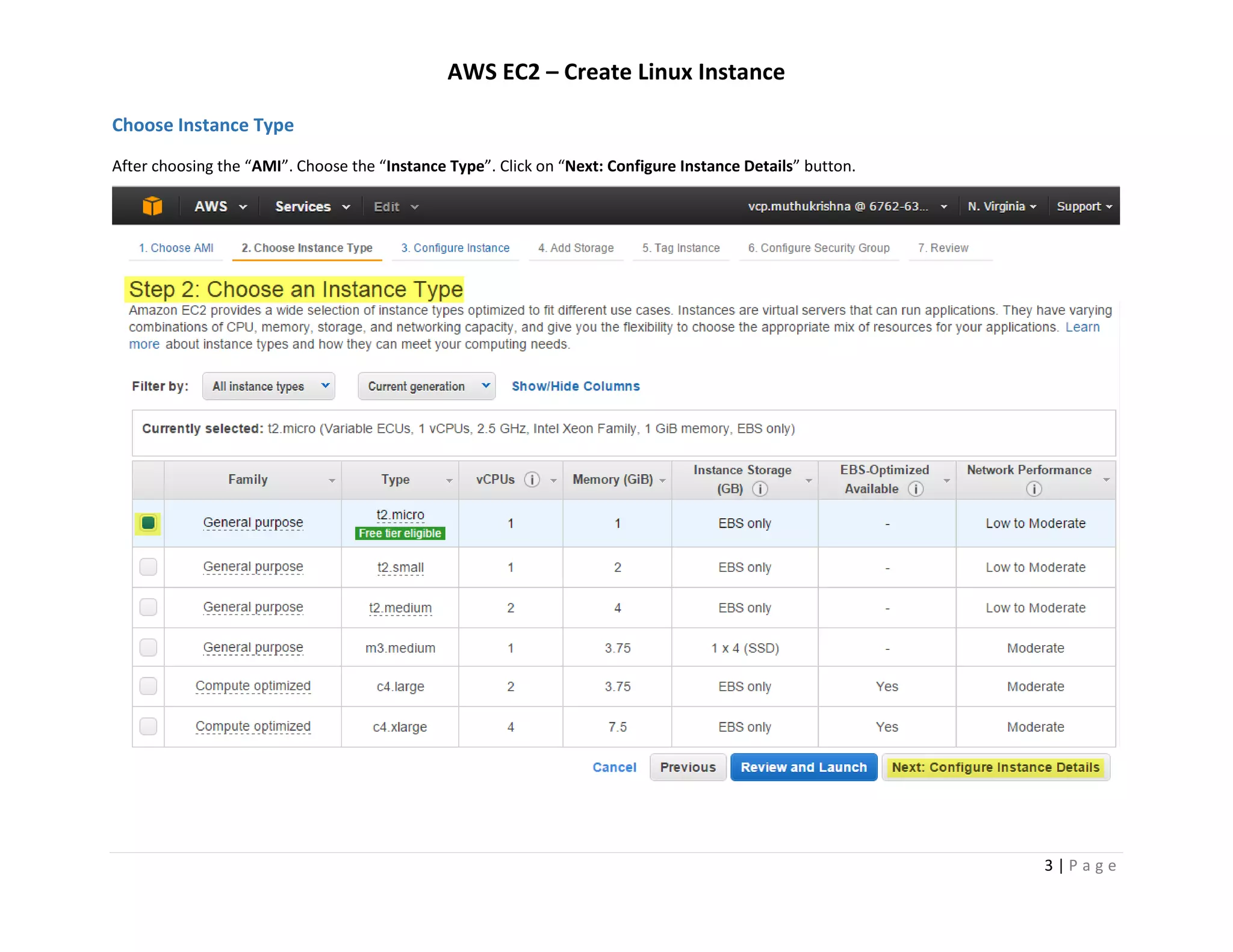Image resolution: width=1233 pixels, height=952 pixels.
Task: Open the N. Virginia region dropdown
Action: [x=1002, y=206]
